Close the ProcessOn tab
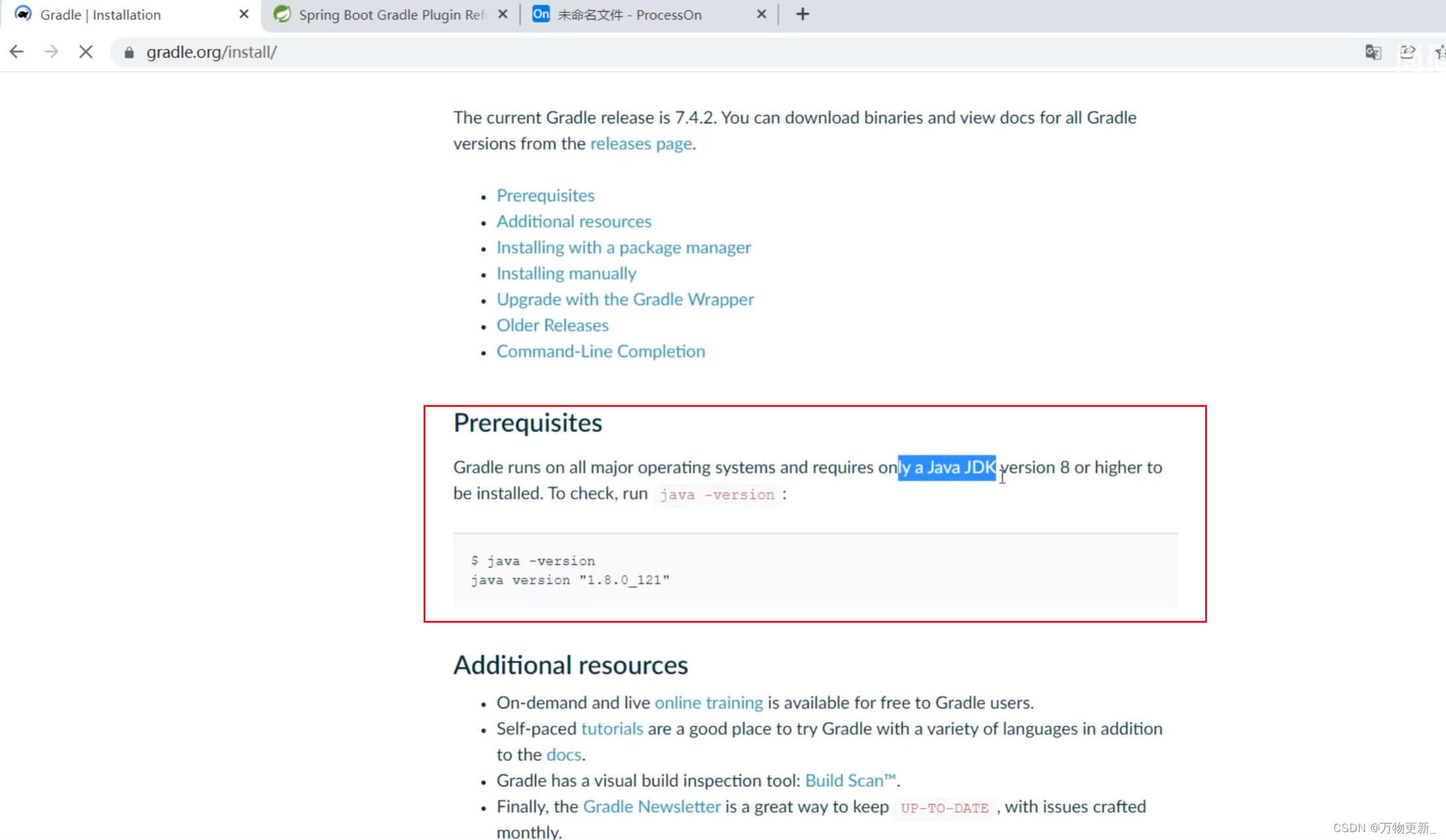The width and height of the screenshot is (1446, 840). (x=761, y=14)
